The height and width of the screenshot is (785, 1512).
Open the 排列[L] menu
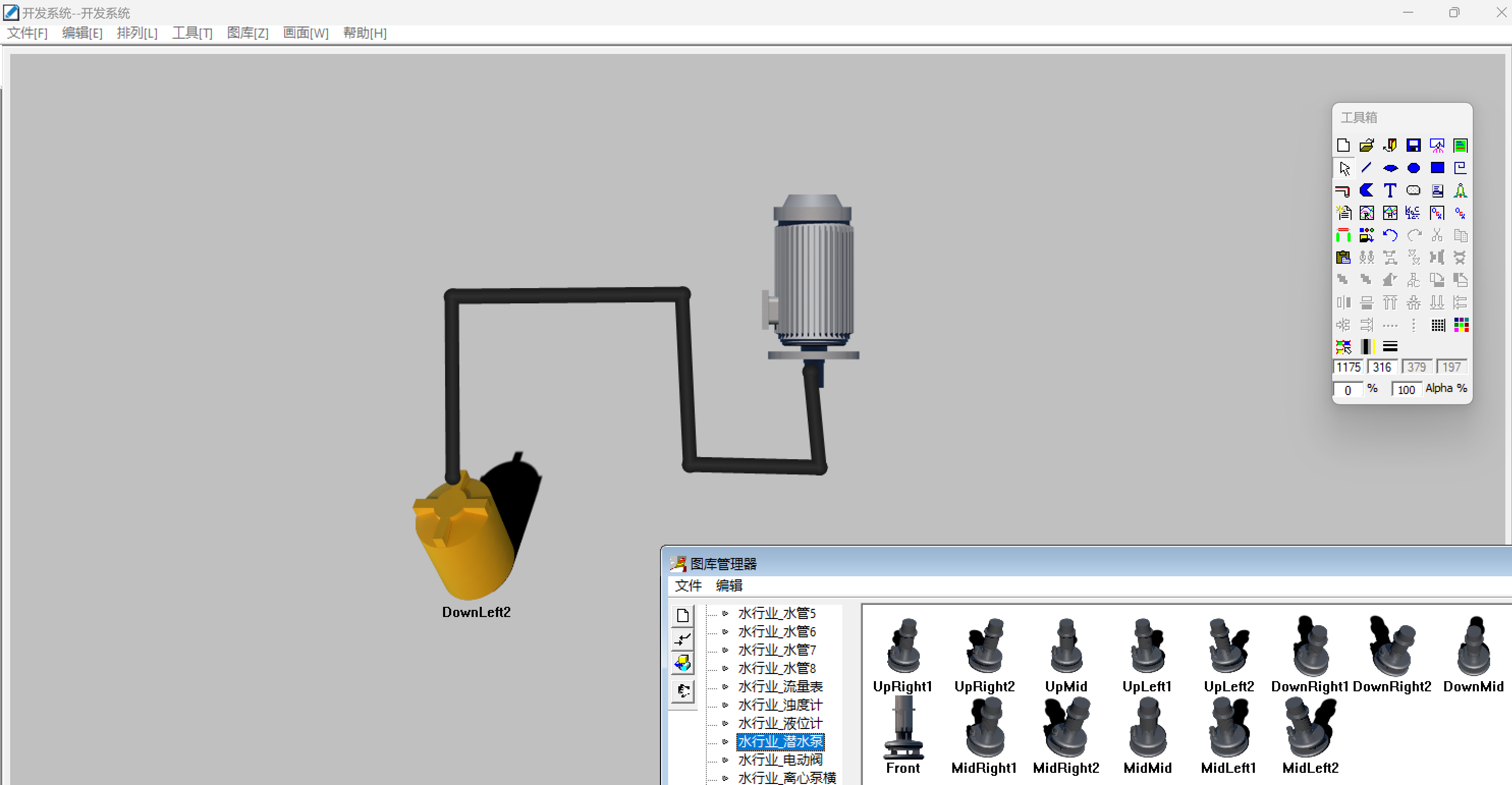tap(138, 33)
